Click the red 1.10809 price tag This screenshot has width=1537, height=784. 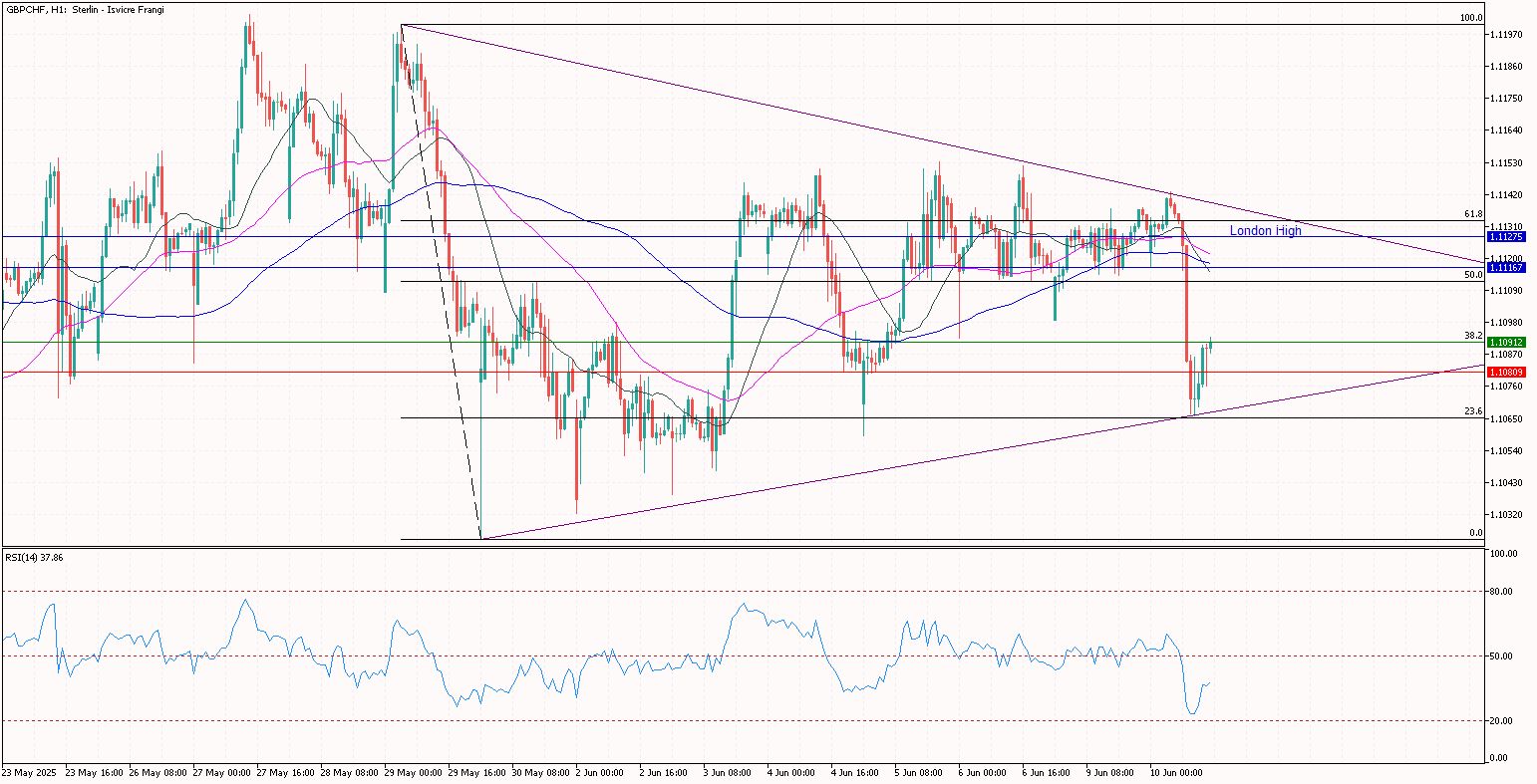1506,372
